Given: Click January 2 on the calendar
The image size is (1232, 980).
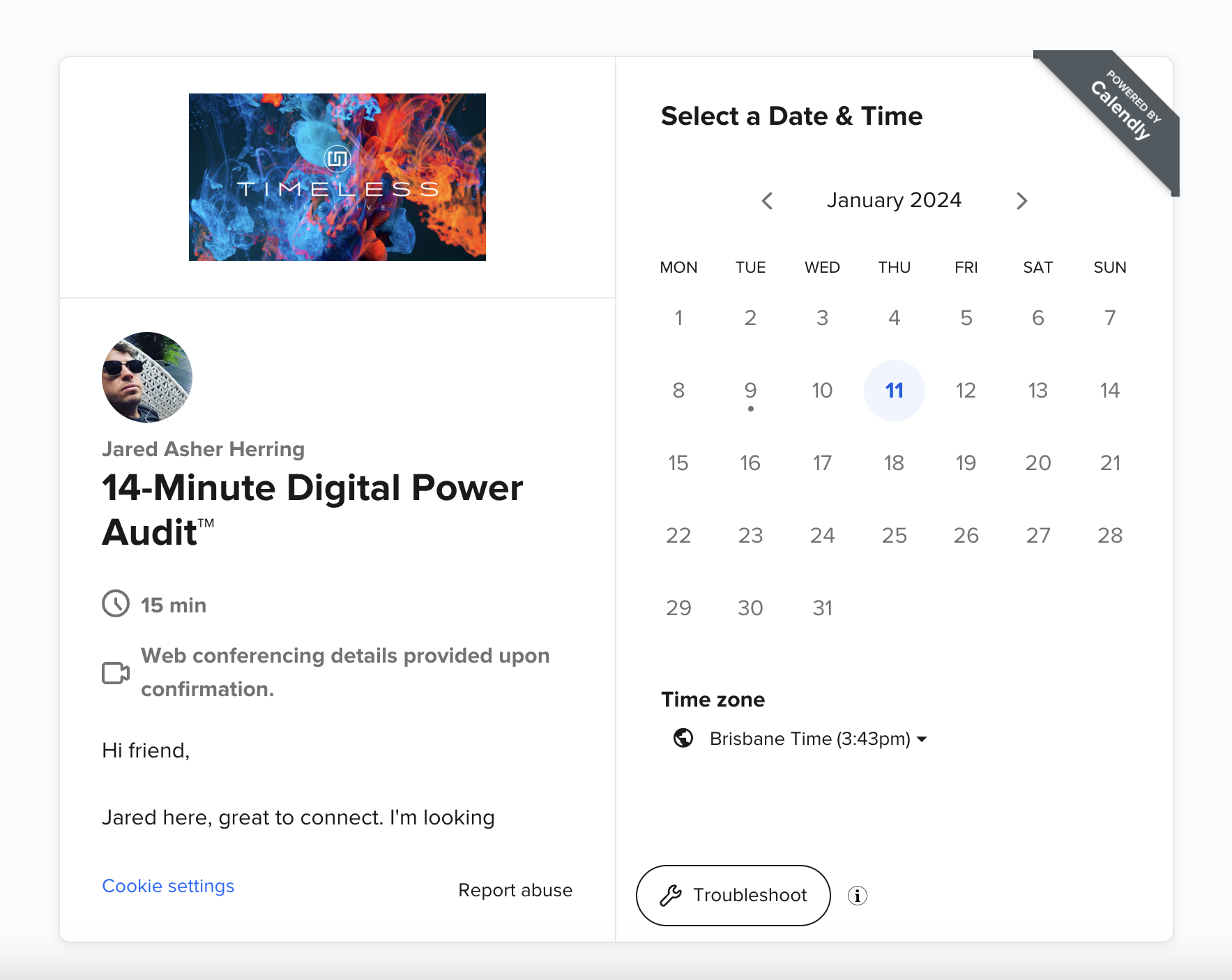Looking at the screenshot, I should pyautogui.click(x=750, y=318).
